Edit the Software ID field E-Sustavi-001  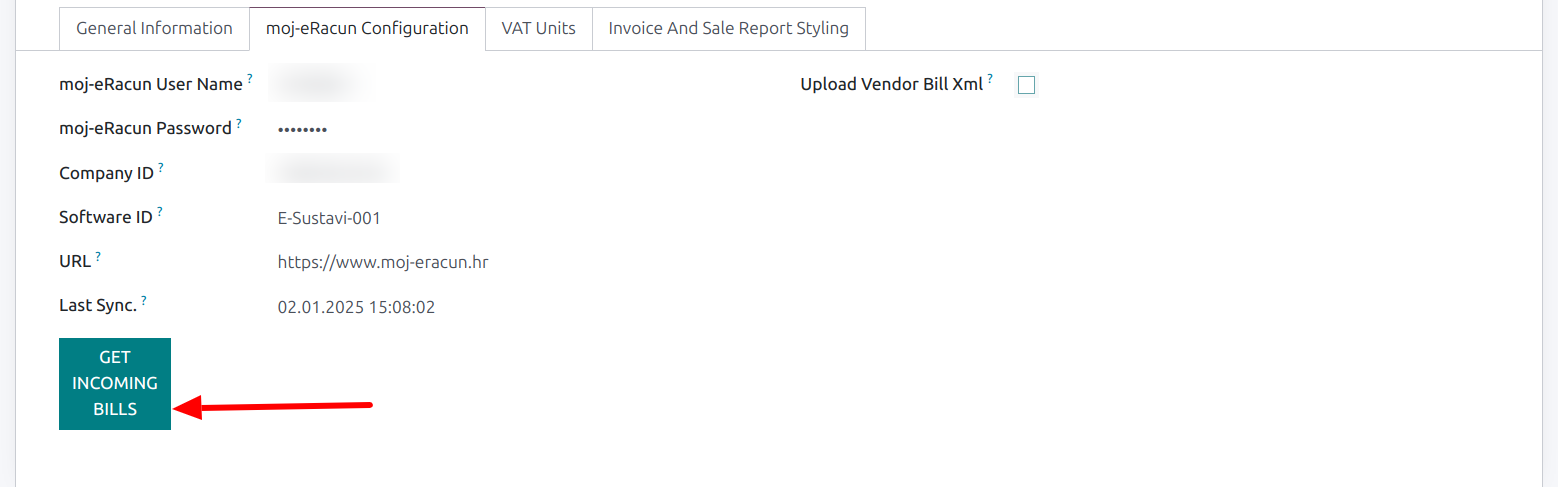point(329,218)
